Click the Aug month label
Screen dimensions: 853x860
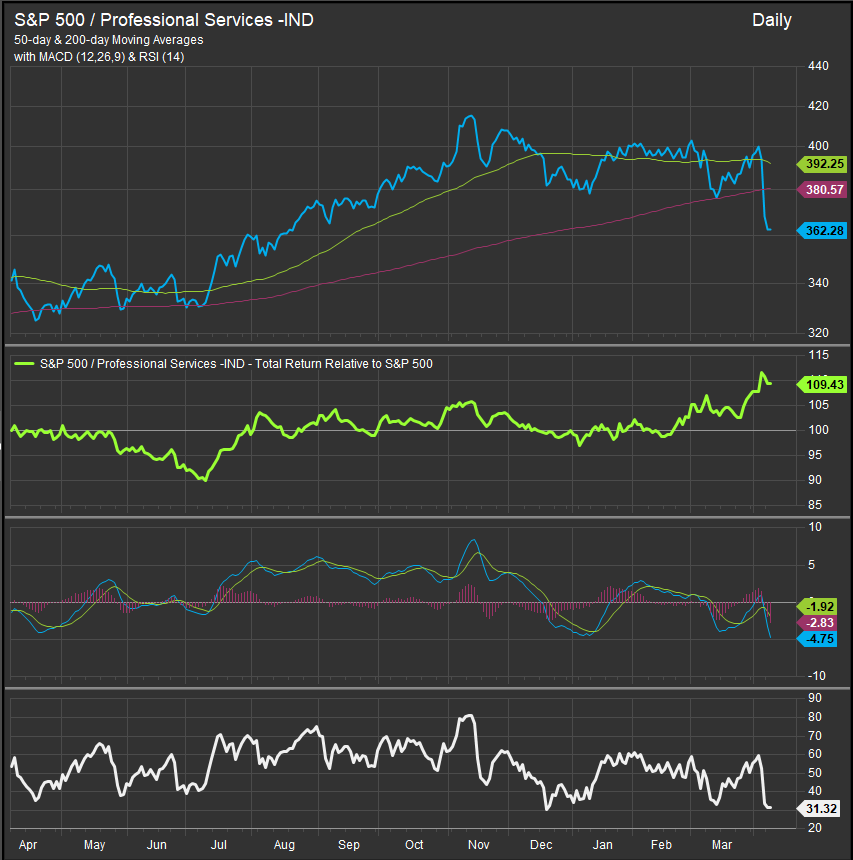click(x=284, y=845)
